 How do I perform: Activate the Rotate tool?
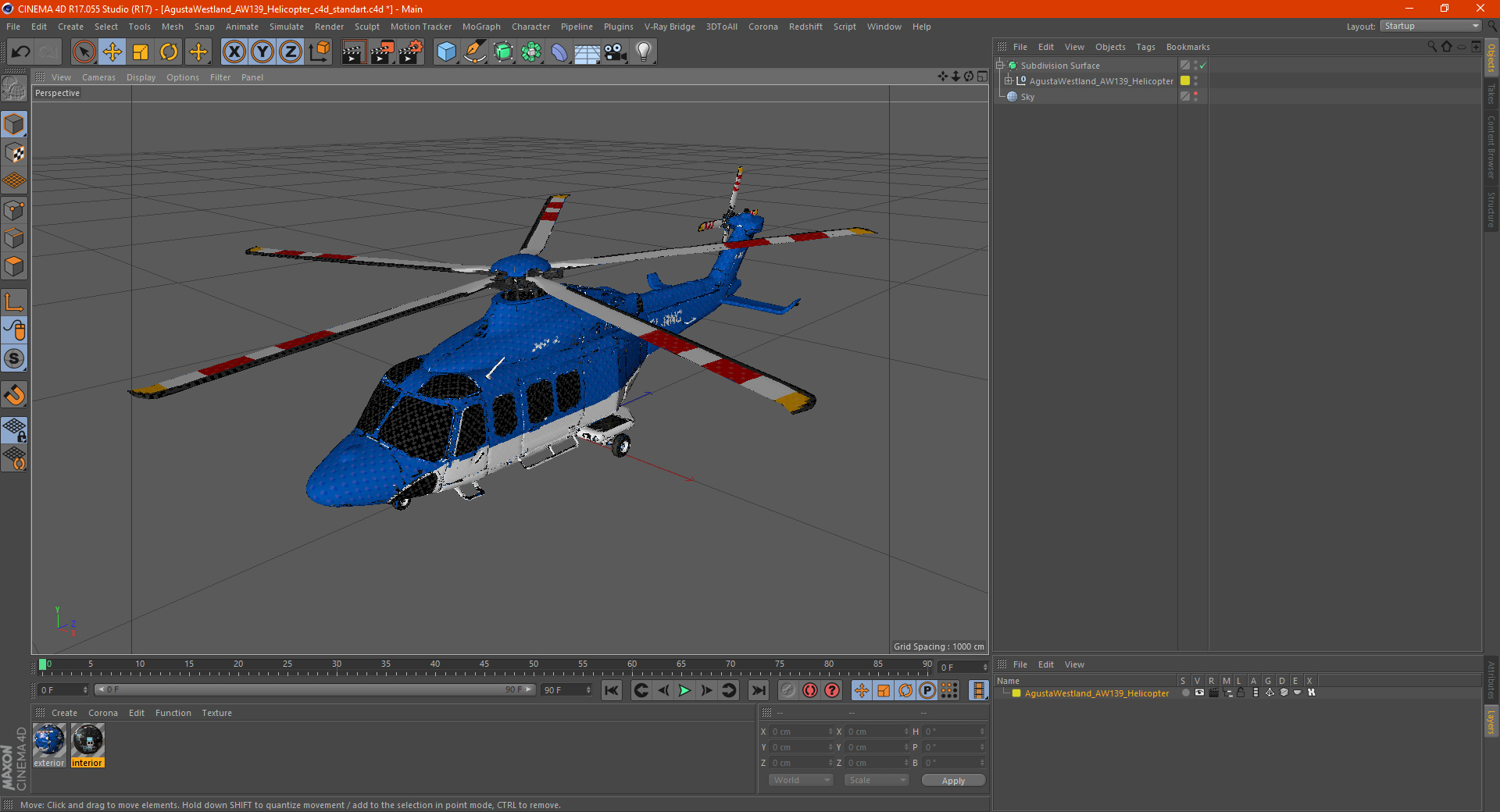(169, 52)
